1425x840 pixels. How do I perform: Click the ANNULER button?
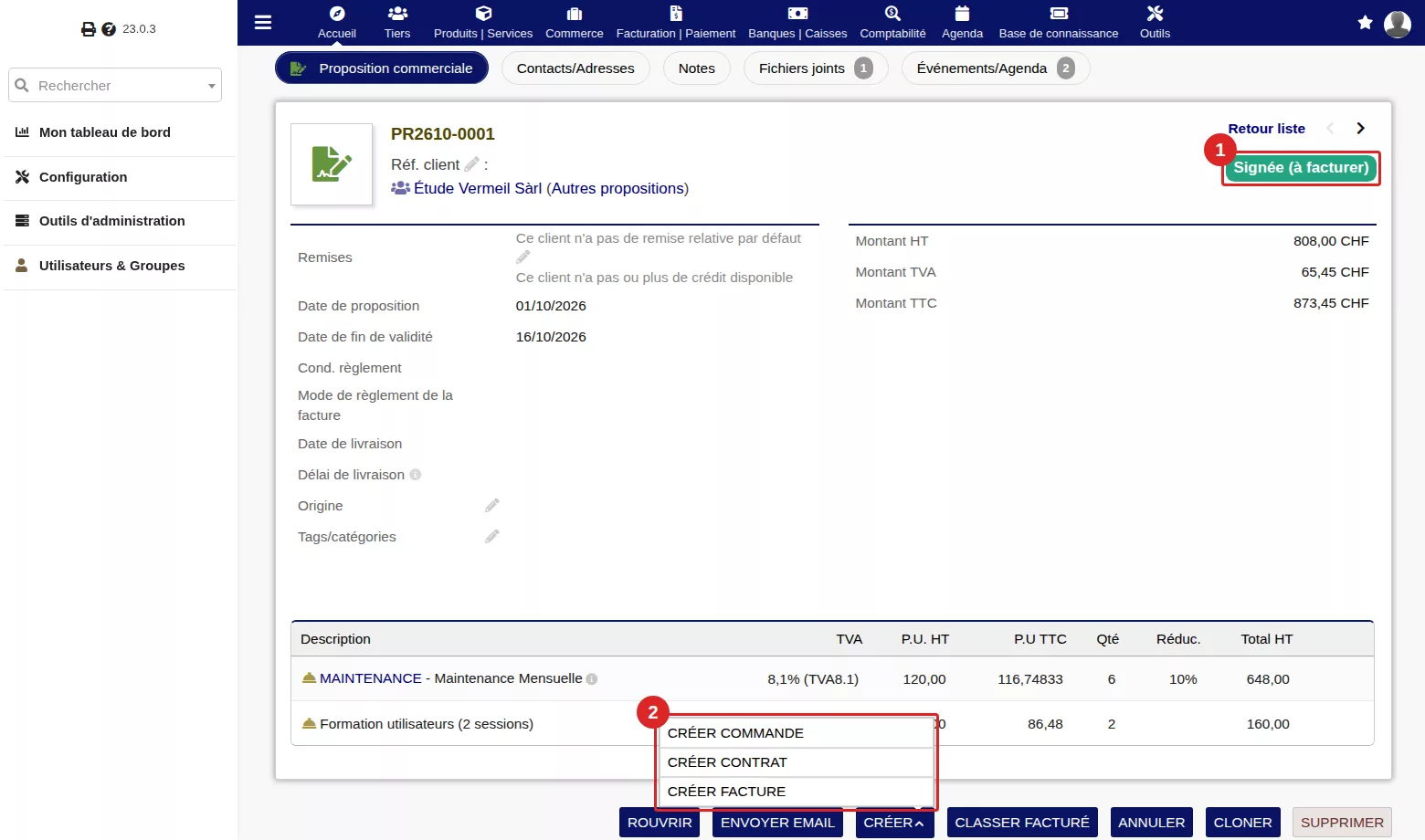point(1152,823)
